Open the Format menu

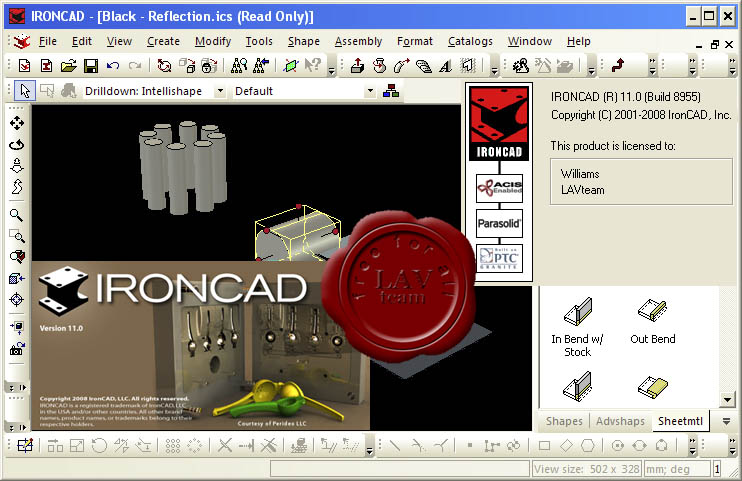coord(415,42)
